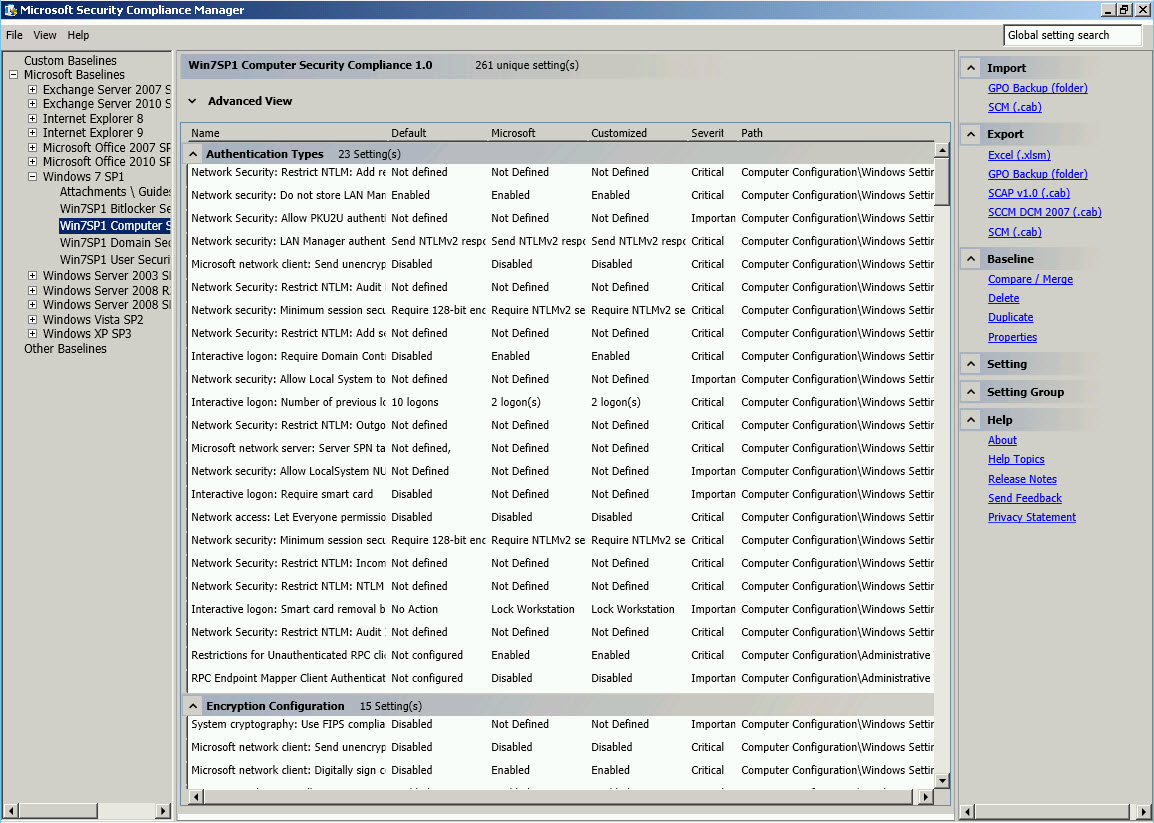This screenshot has height=823, width=1154.
Task: Open the Help menu from the menu bar
Action: click(78, 34)
